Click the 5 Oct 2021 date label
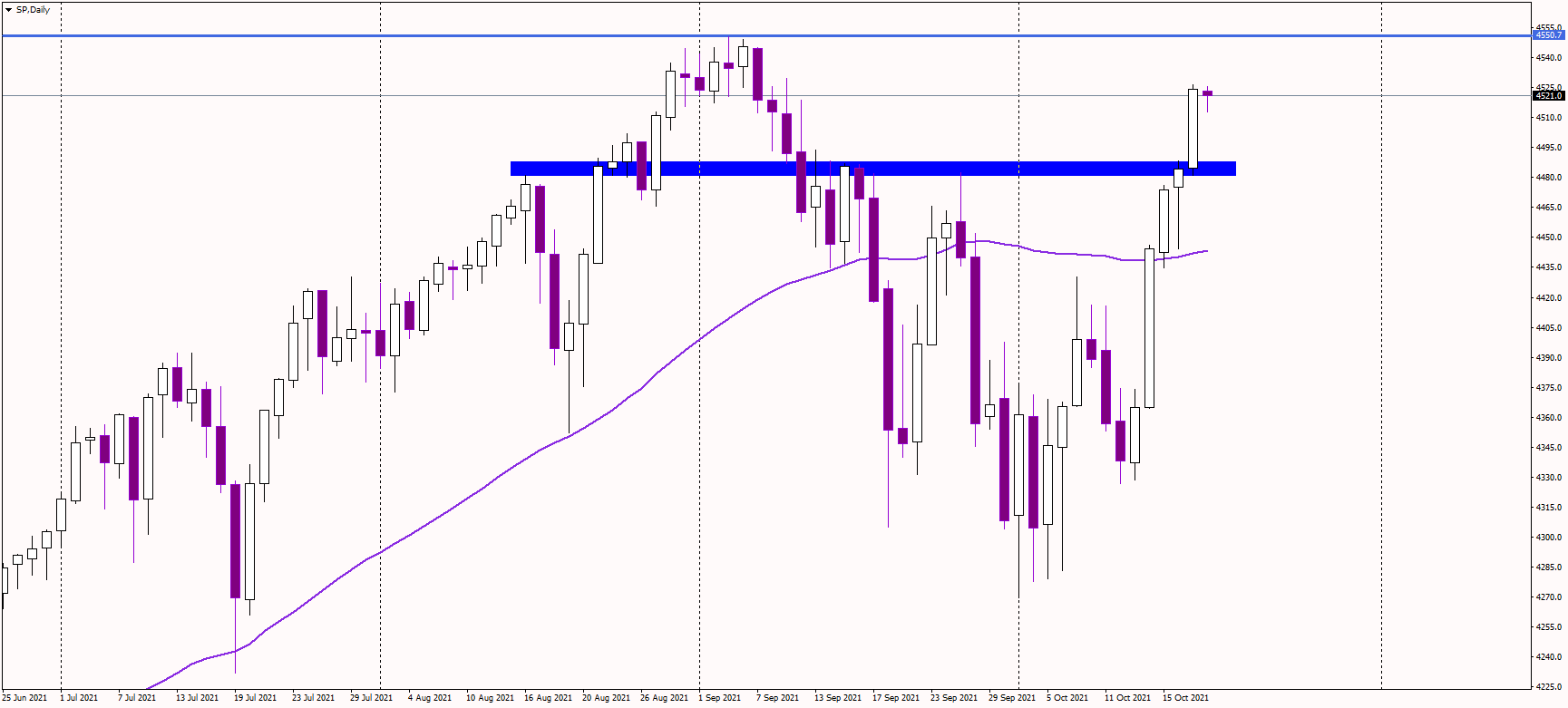The width and height of the screenshot is (1568, 708). (1067, 698)
